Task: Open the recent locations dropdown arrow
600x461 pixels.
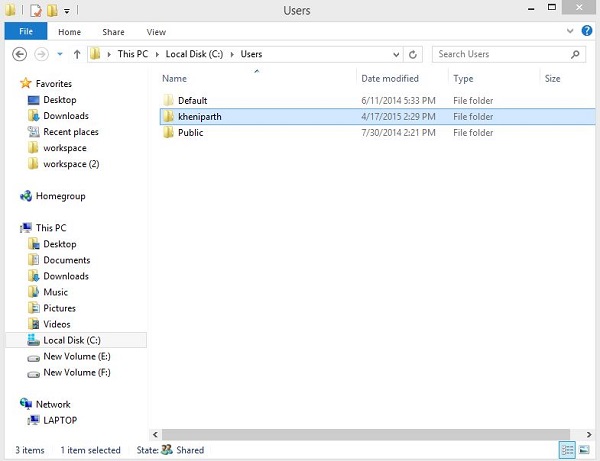Action: point(60,54)
